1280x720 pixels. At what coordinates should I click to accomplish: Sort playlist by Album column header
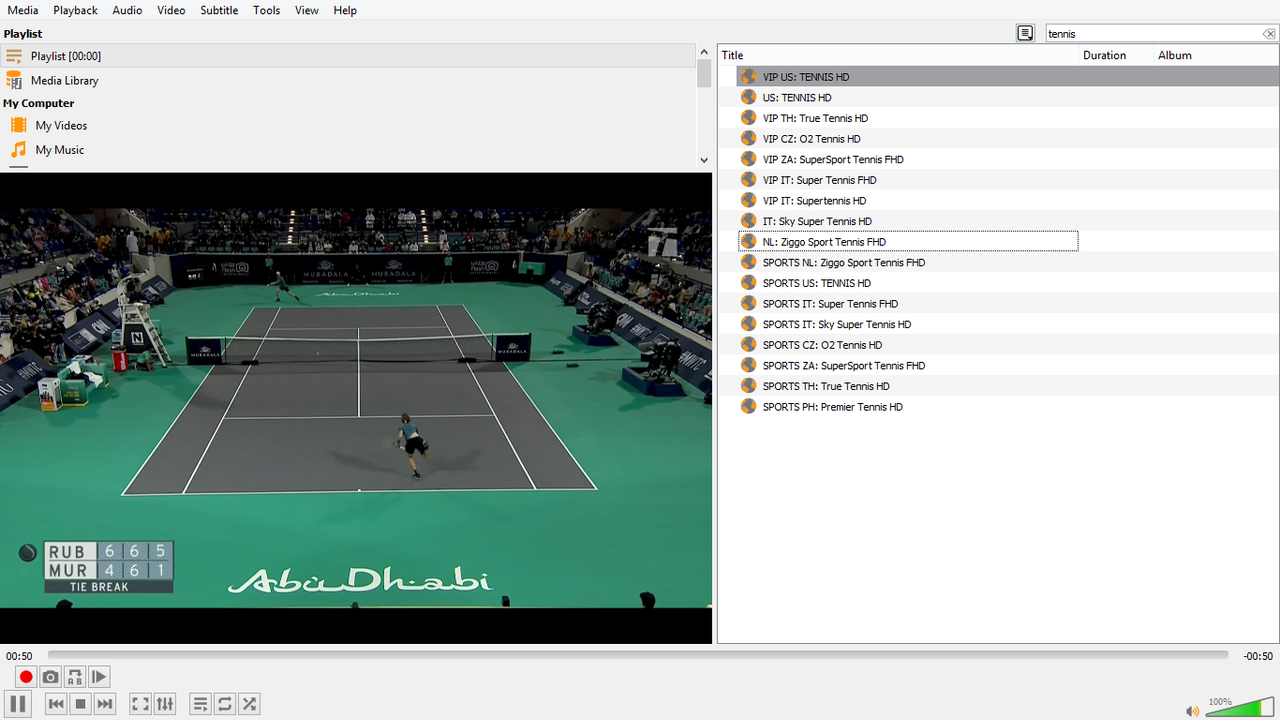1216,55
